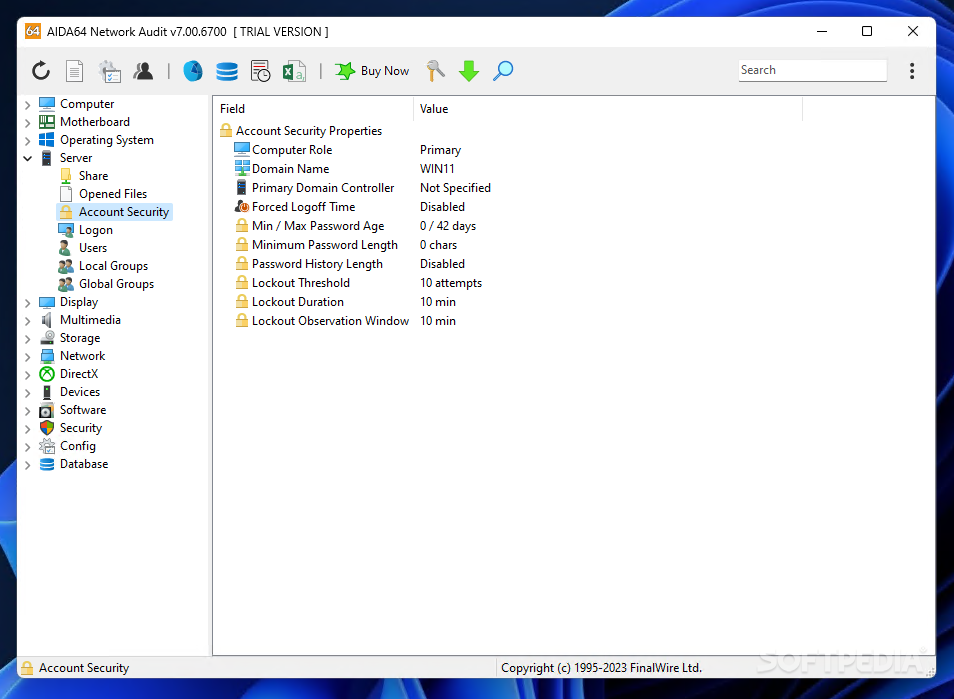The width and height of the screenshot is (954, 699).
Task: Expand the Software tree node
Action: 27,411
